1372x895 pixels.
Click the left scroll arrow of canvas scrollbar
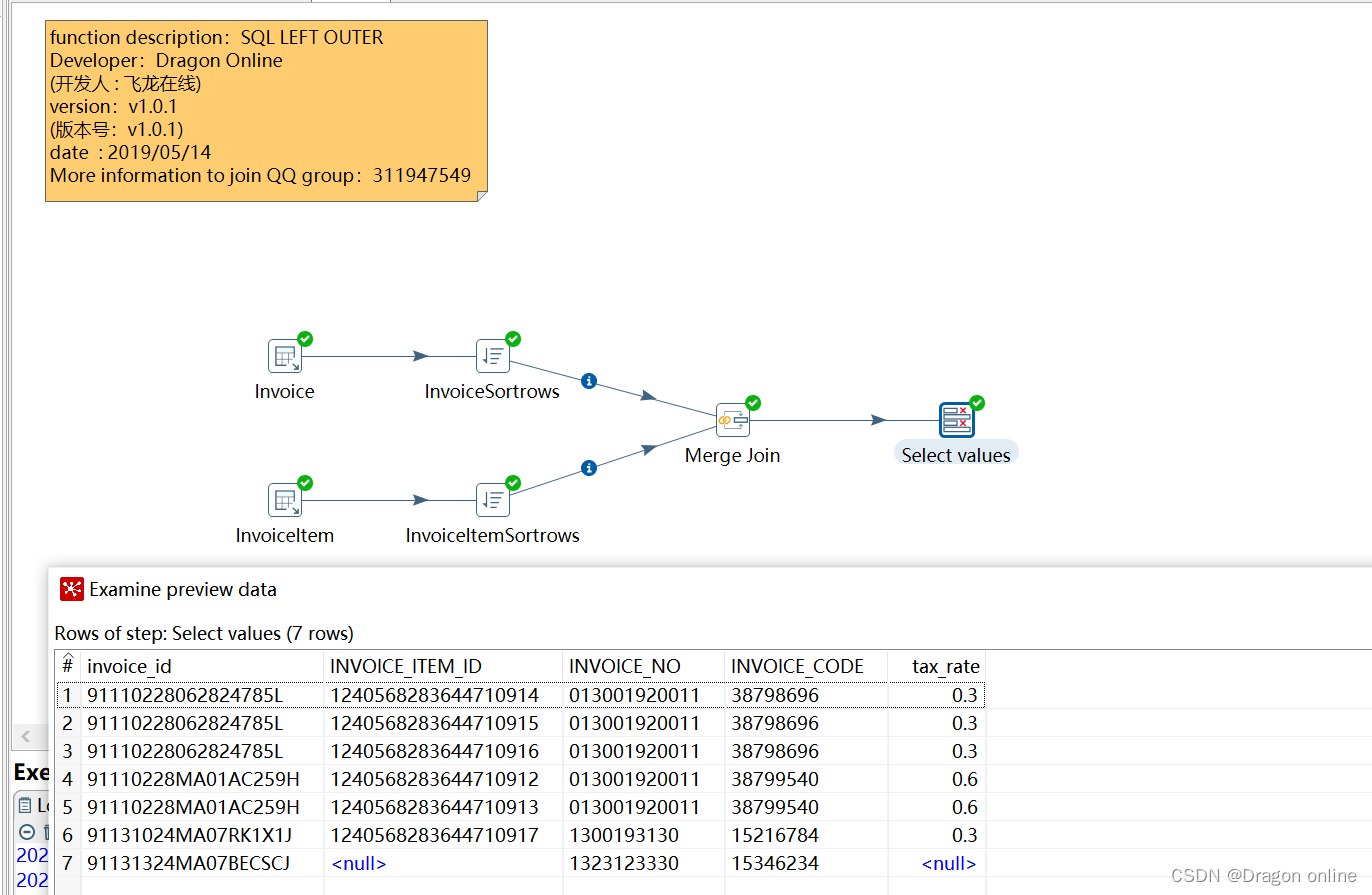pyautogui.click(x=26, y=737)
